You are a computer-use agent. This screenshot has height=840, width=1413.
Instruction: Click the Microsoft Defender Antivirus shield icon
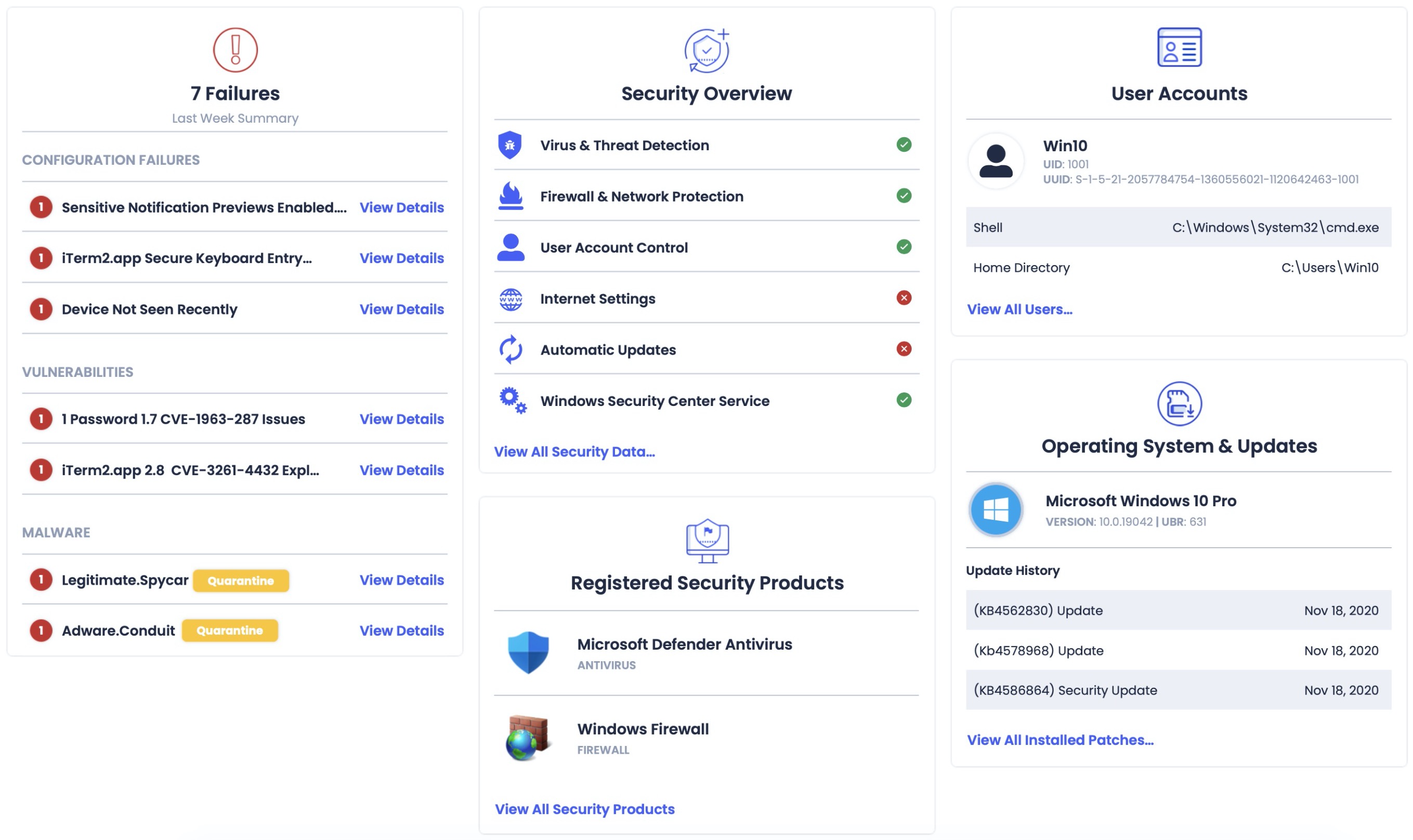coord(528,652)
